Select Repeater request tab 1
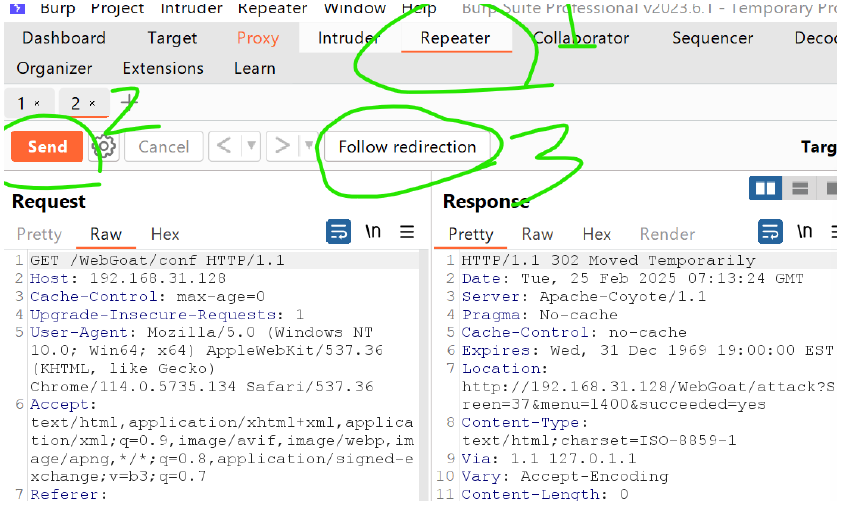 pos(21,103)
